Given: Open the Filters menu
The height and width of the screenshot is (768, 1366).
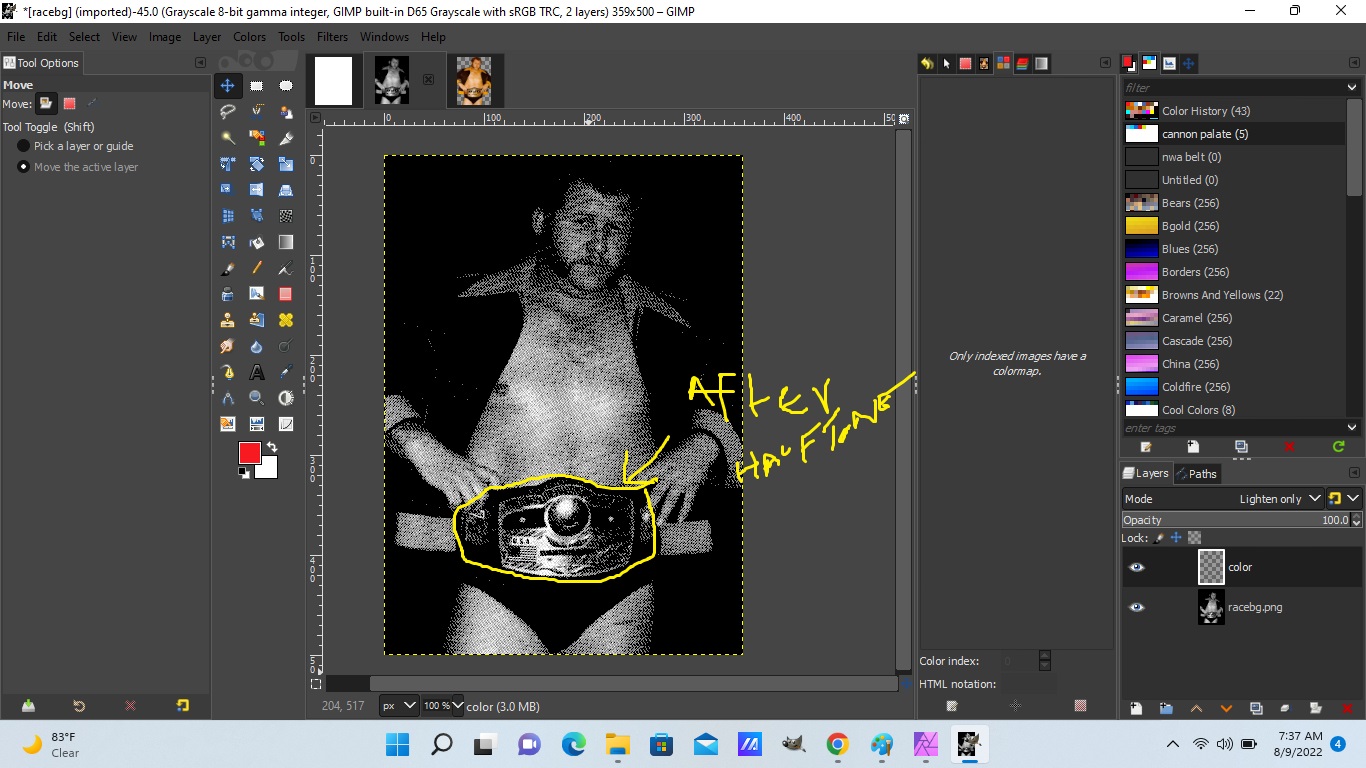Looking at the screenshot, I should (332, 37).
